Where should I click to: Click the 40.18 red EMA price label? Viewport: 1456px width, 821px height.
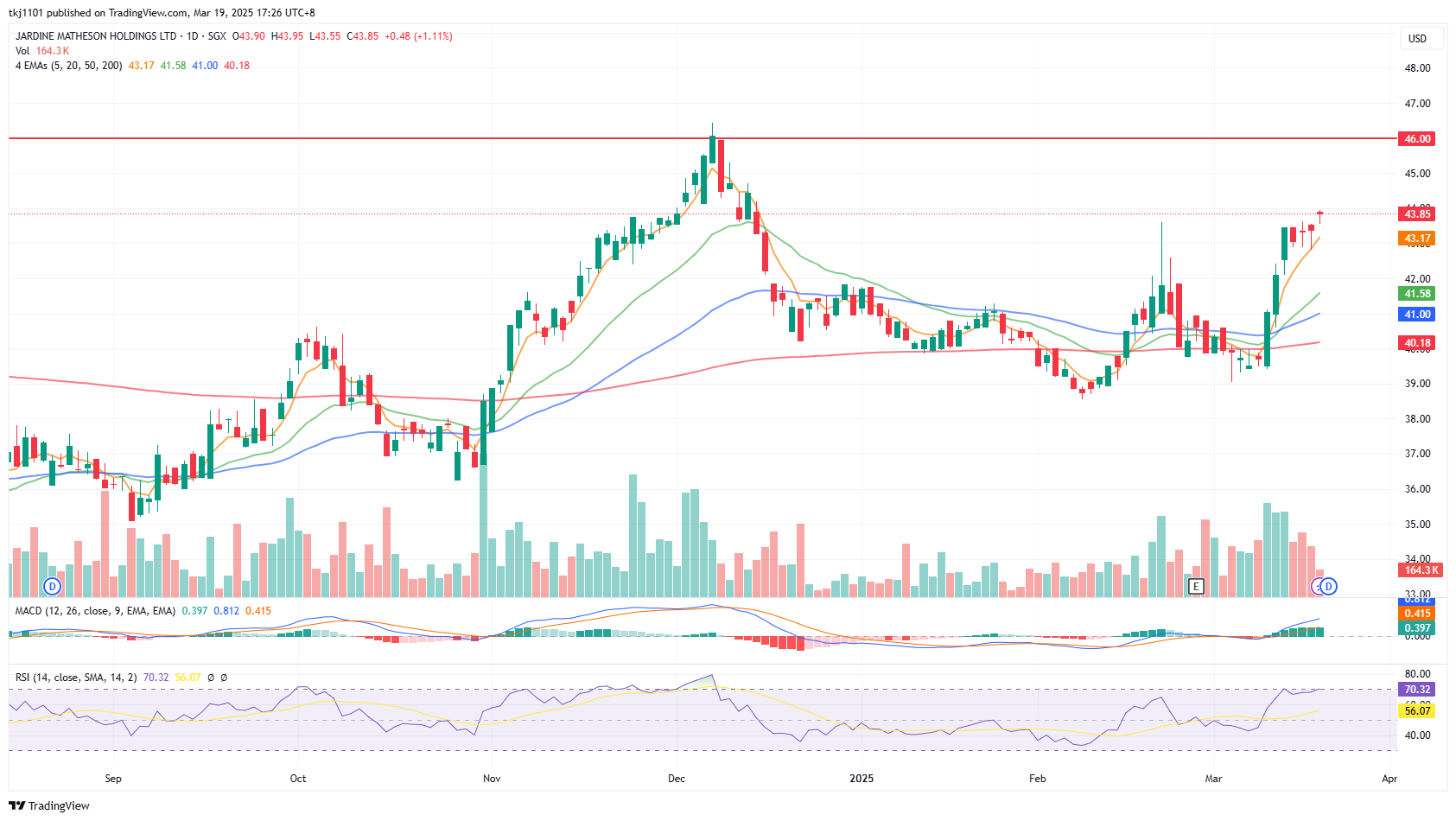coord(1416,343)
